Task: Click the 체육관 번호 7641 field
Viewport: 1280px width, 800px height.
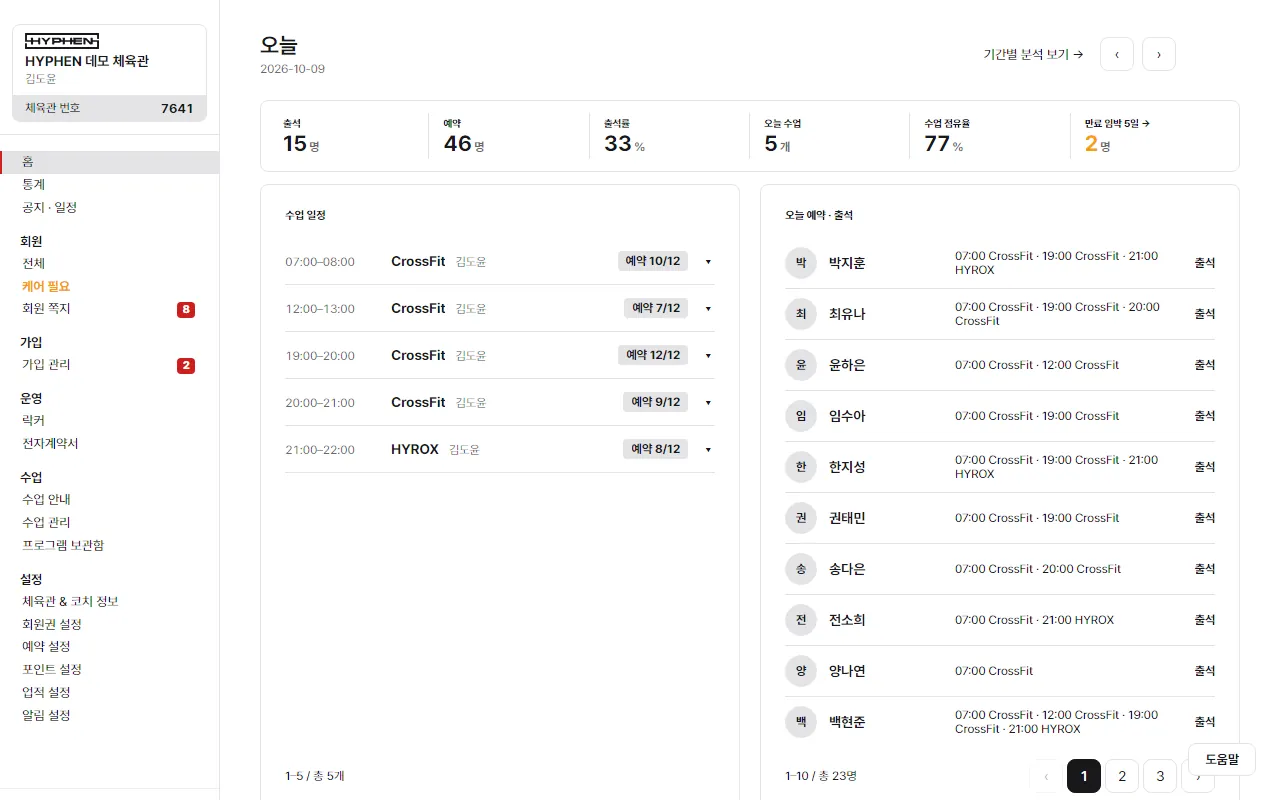Action: point(109,108)
